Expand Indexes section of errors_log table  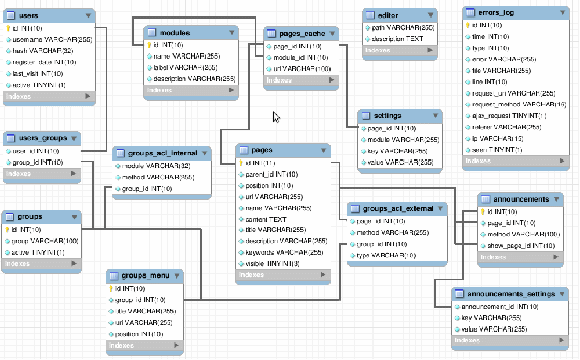(562, 161)
